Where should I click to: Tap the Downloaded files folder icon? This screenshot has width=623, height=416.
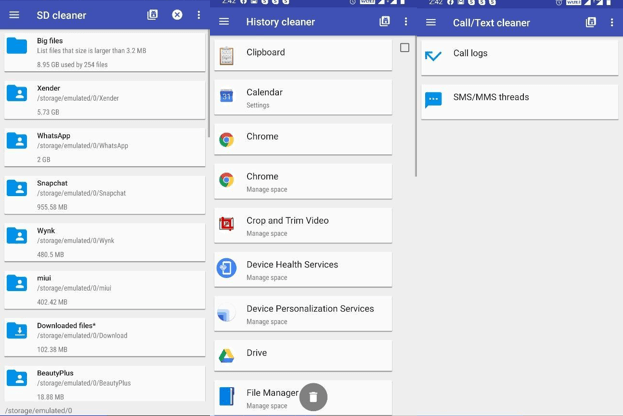(17, 331)
